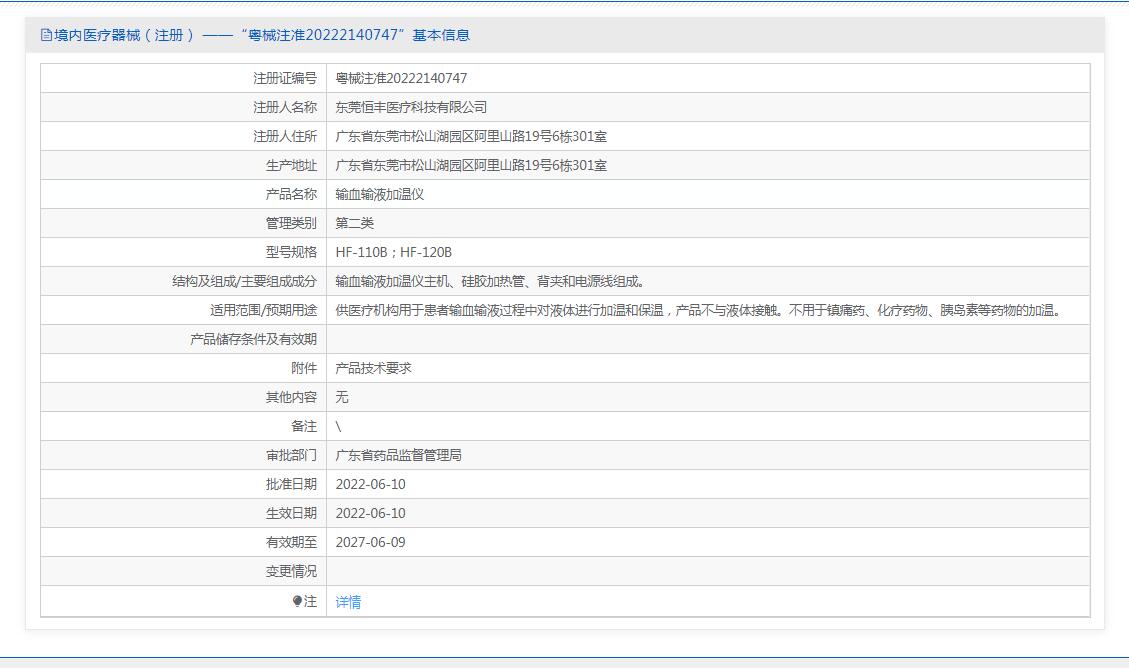
Task: Click the 批准日期 row label
Action: pyautogui.click(x=291, y=484)
